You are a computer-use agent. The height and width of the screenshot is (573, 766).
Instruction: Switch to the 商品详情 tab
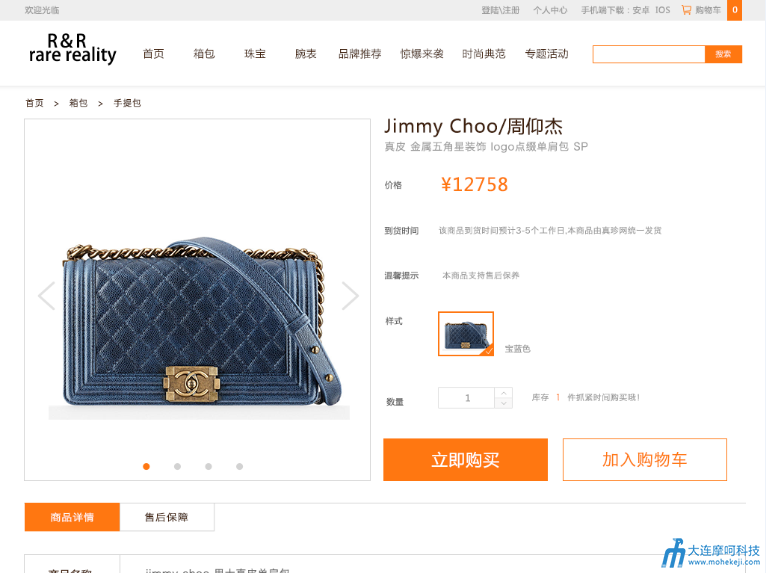tap(72, 517)
